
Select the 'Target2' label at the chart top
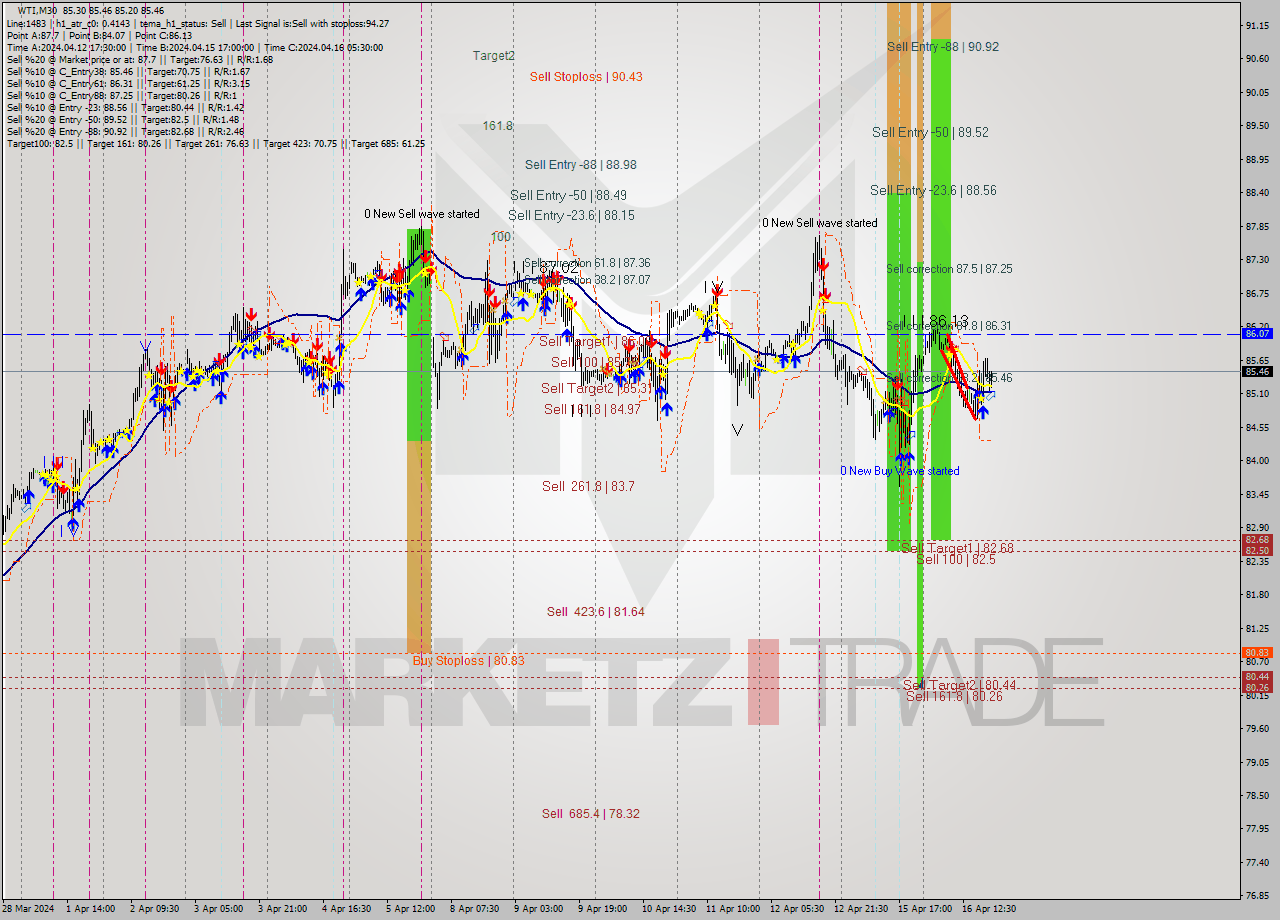494,56
